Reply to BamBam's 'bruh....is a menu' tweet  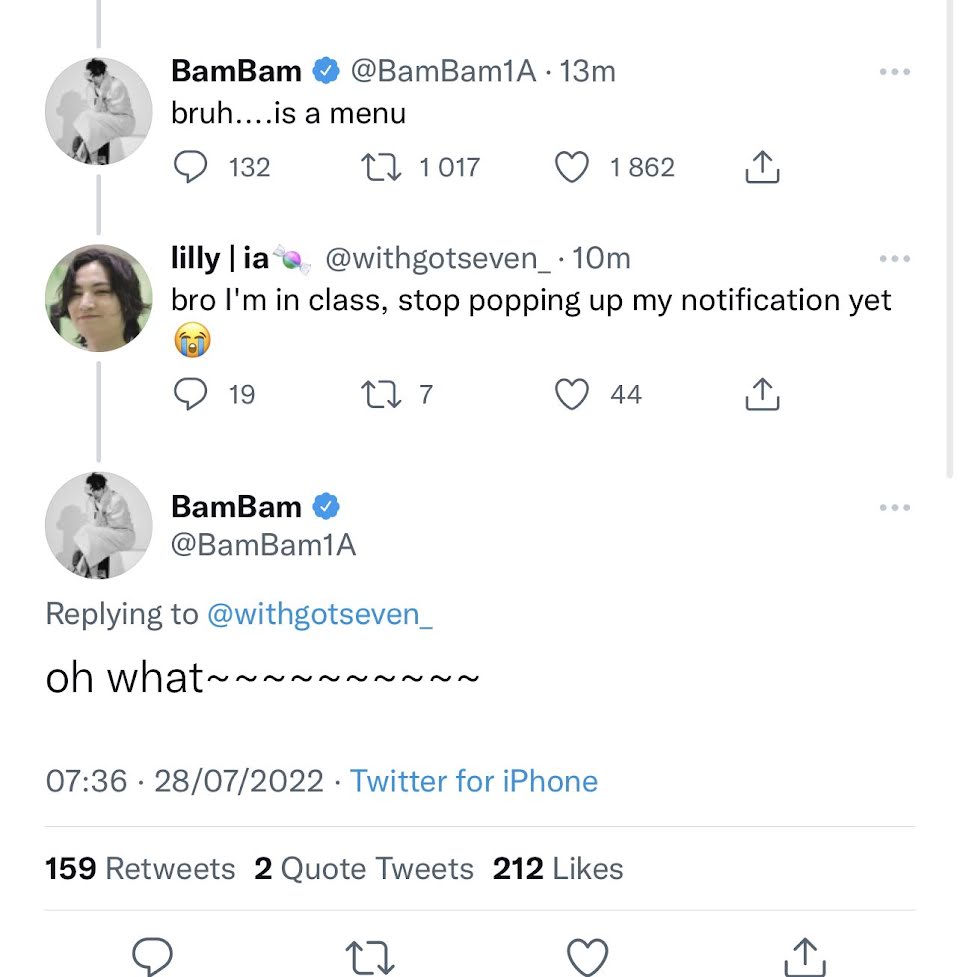tap(190, 167)
